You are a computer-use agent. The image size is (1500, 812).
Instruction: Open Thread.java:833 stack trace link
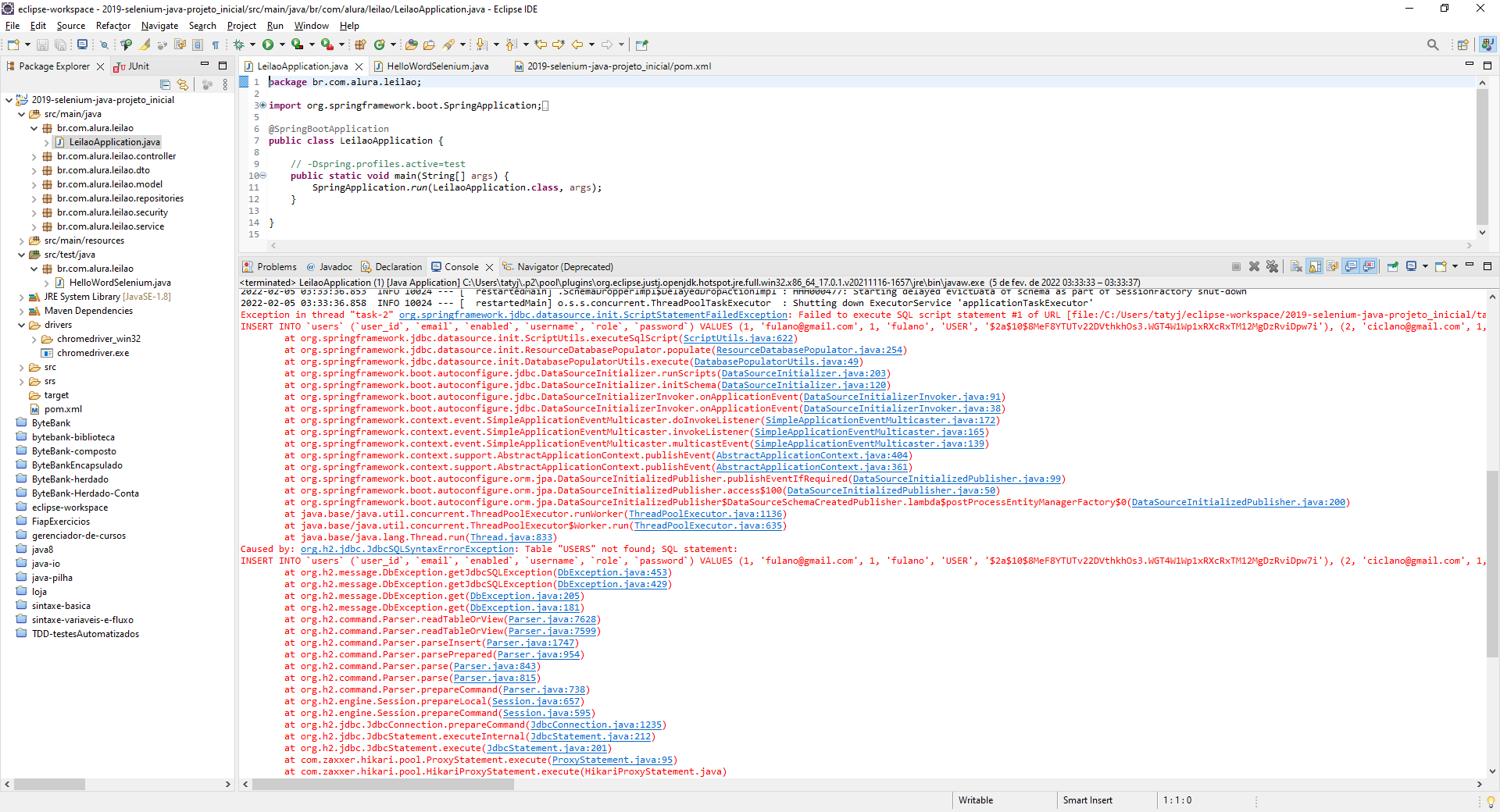coord(511,537)
